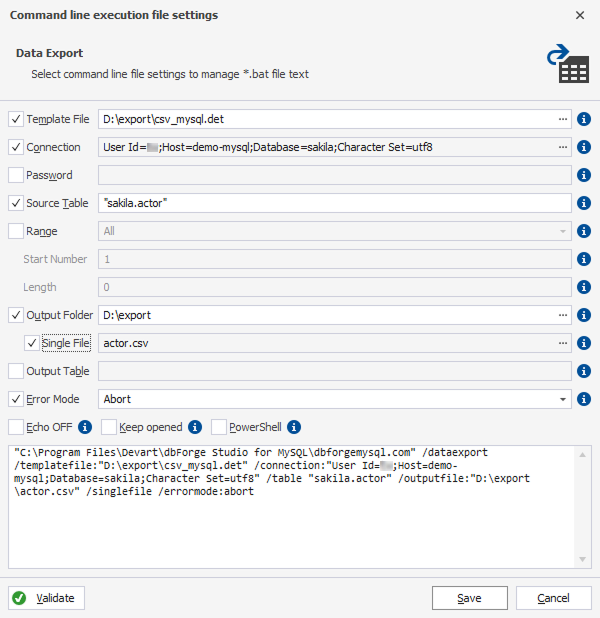Enable the Range checkbox

pos(16,231)
